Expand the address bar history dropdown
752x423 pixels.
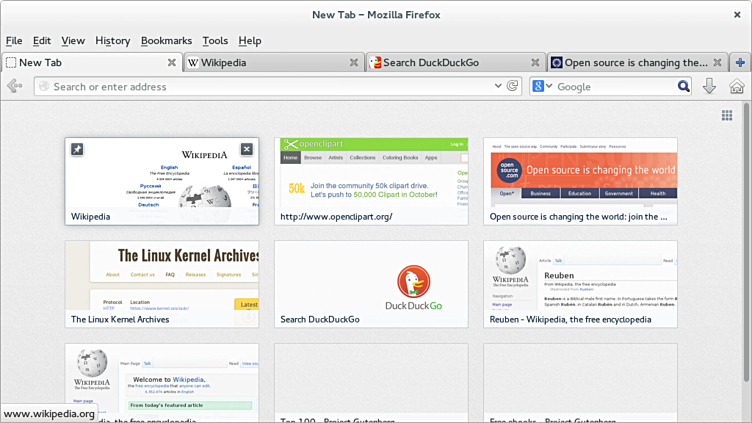[x=498, y=87]
